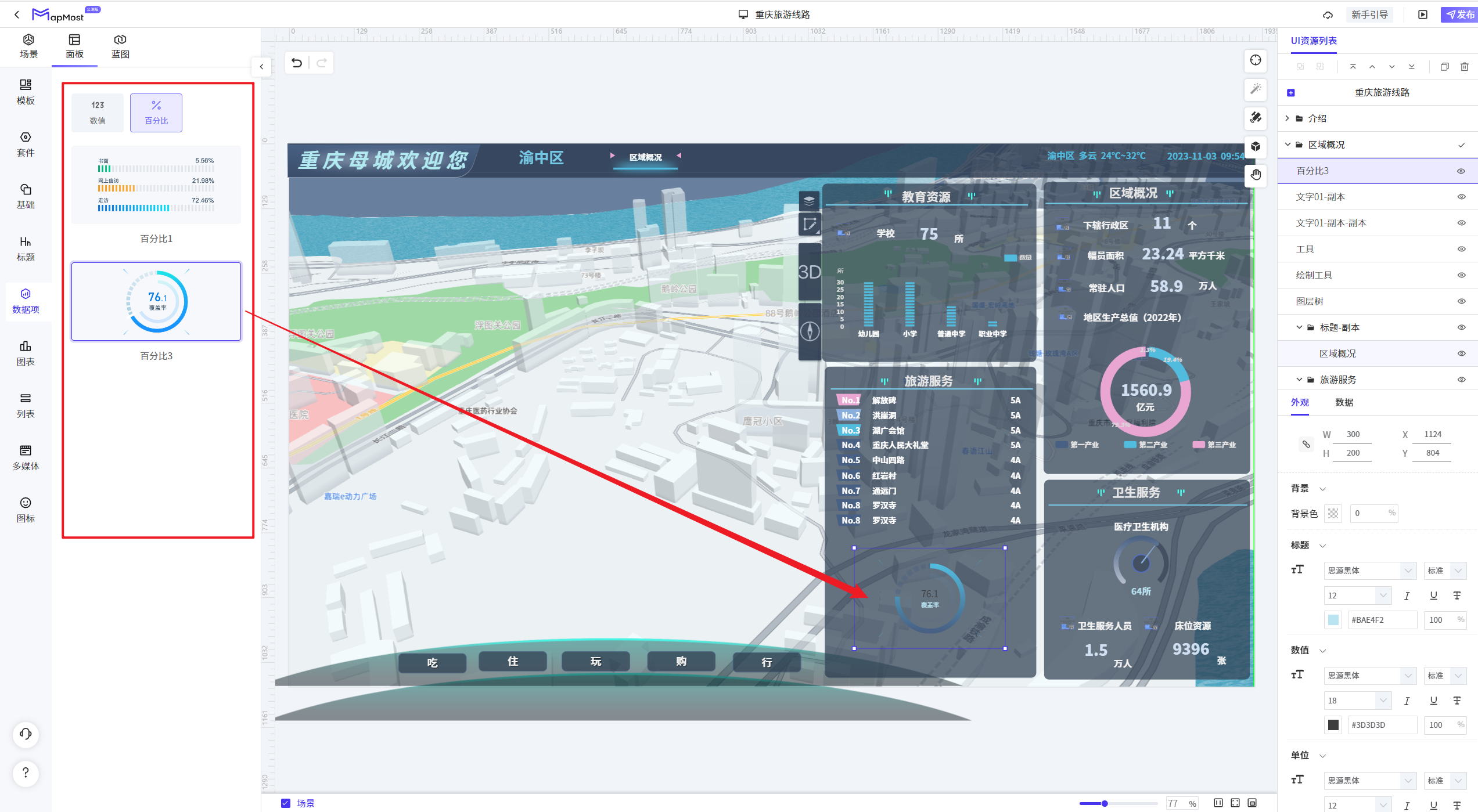Open the 套件 kits category
Viewport: 1478px width, 812px height.
tap(26, 145)
